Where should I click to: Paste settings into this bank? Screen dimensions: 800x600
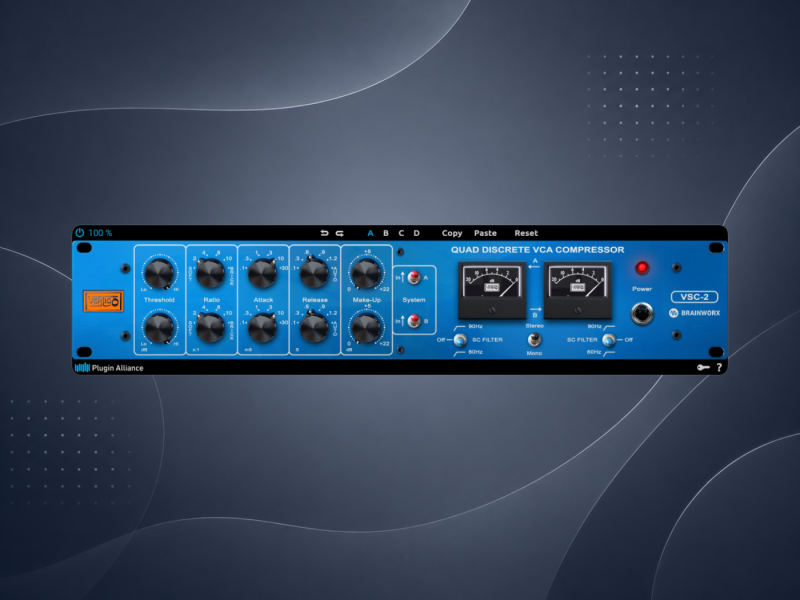click(485, 233)
